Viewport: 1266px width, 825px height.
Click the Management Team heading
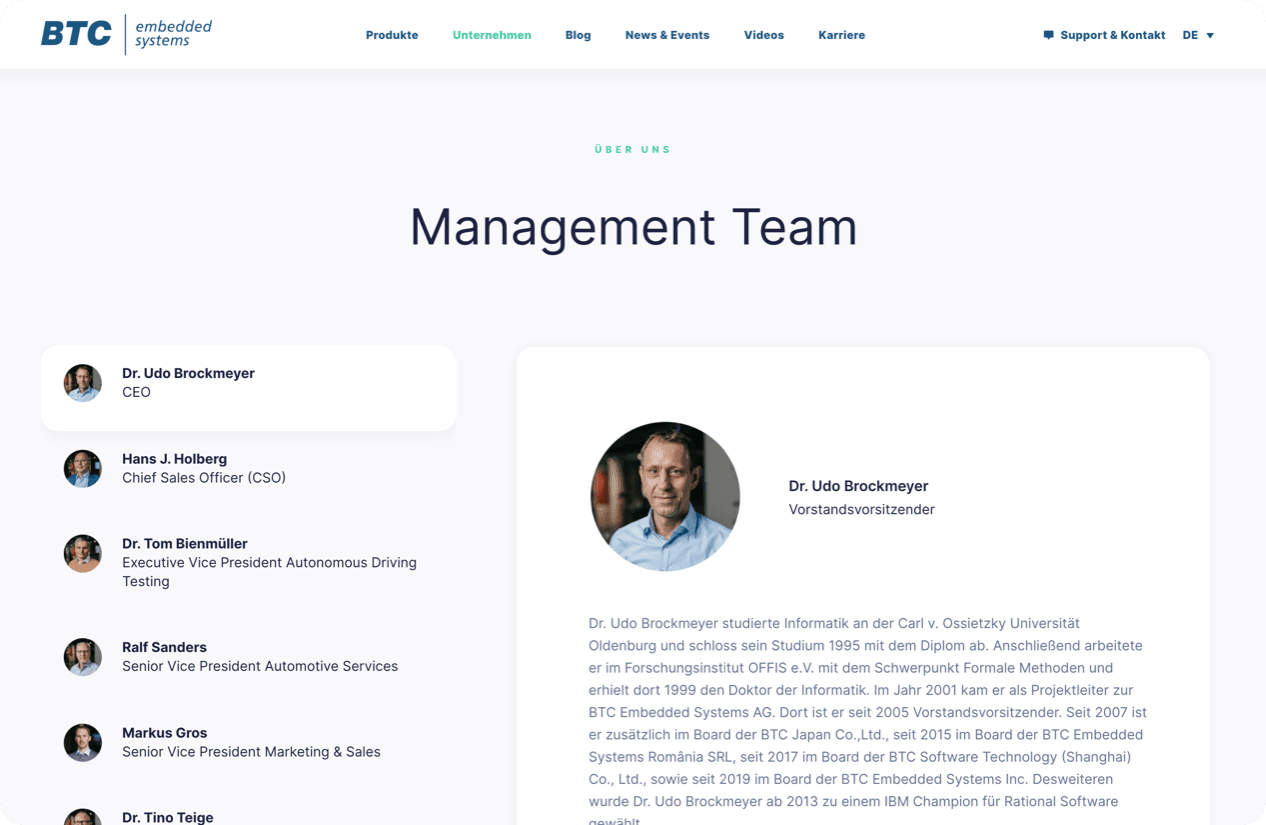(x=633, y=227)
